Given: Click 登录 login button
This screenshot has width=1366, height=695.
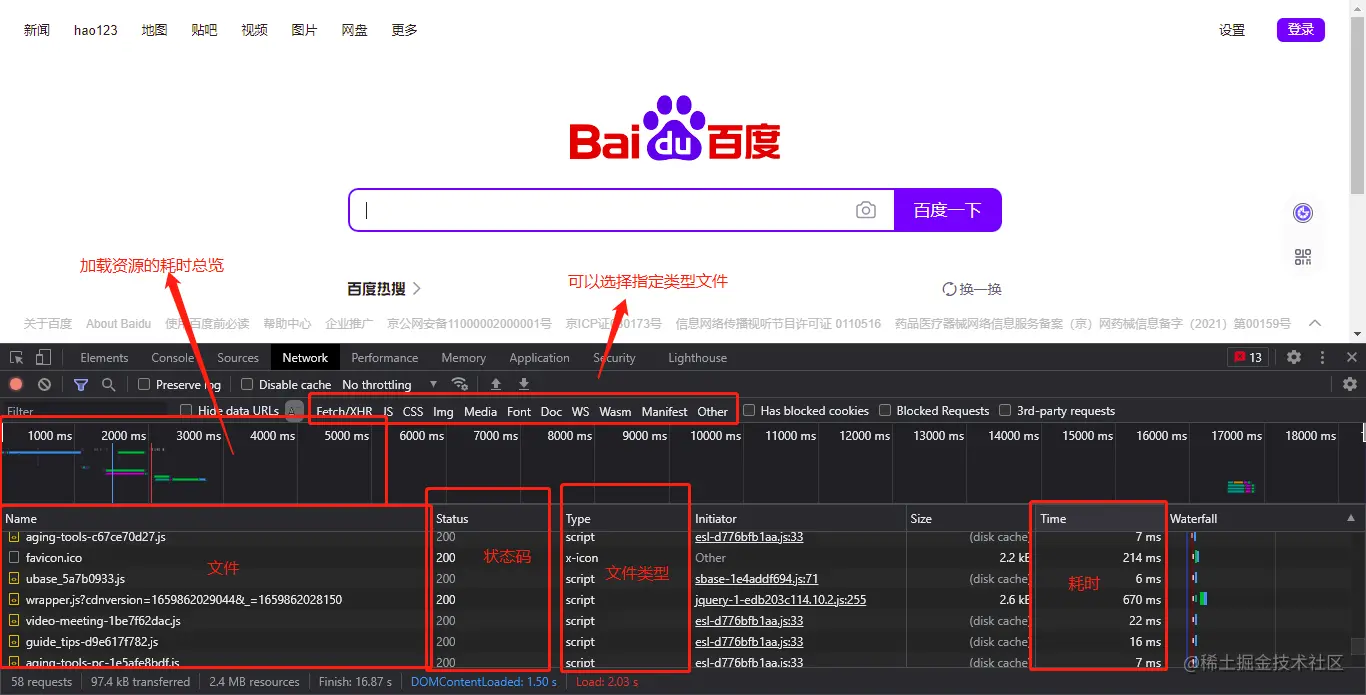Looking at the screenshot, I should (x=1301, y=30).
